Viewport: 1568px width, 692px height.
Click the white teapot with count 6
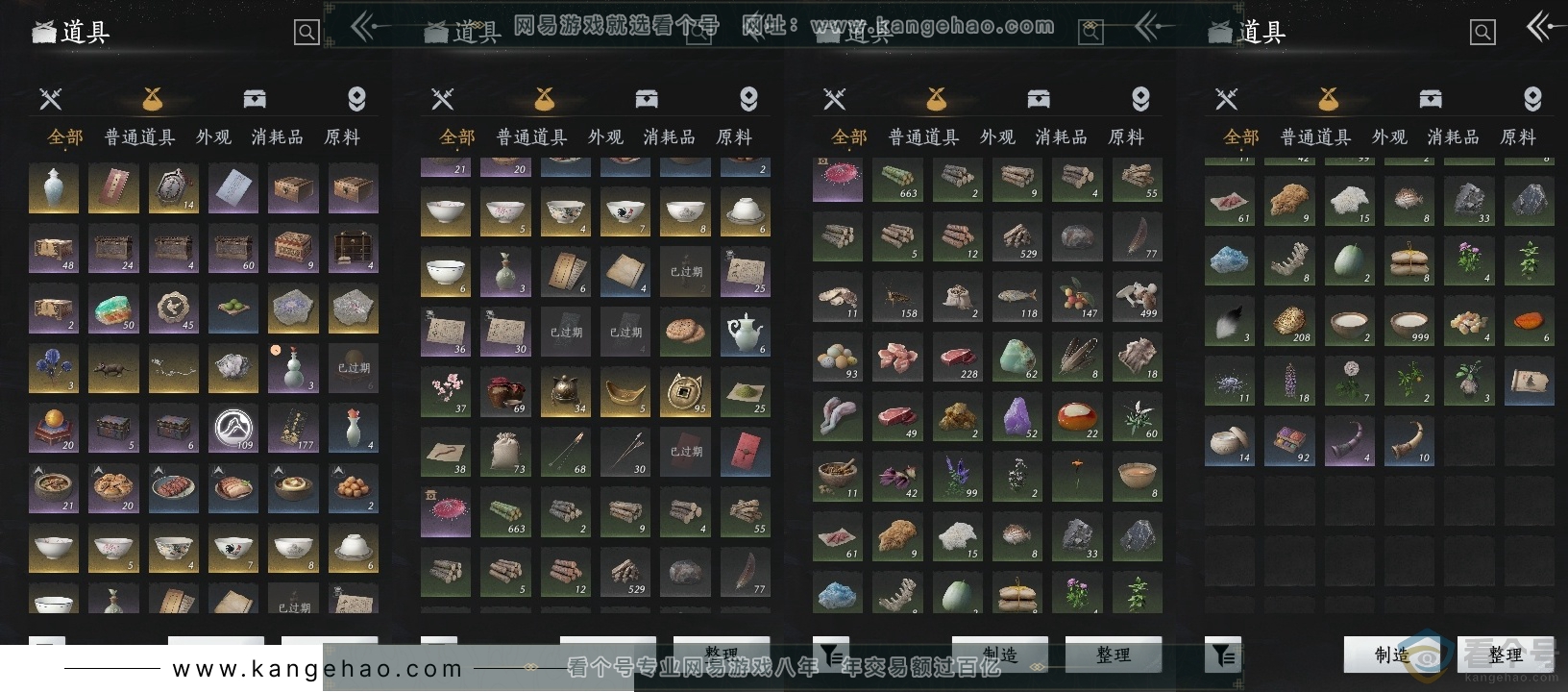(745, 332)
